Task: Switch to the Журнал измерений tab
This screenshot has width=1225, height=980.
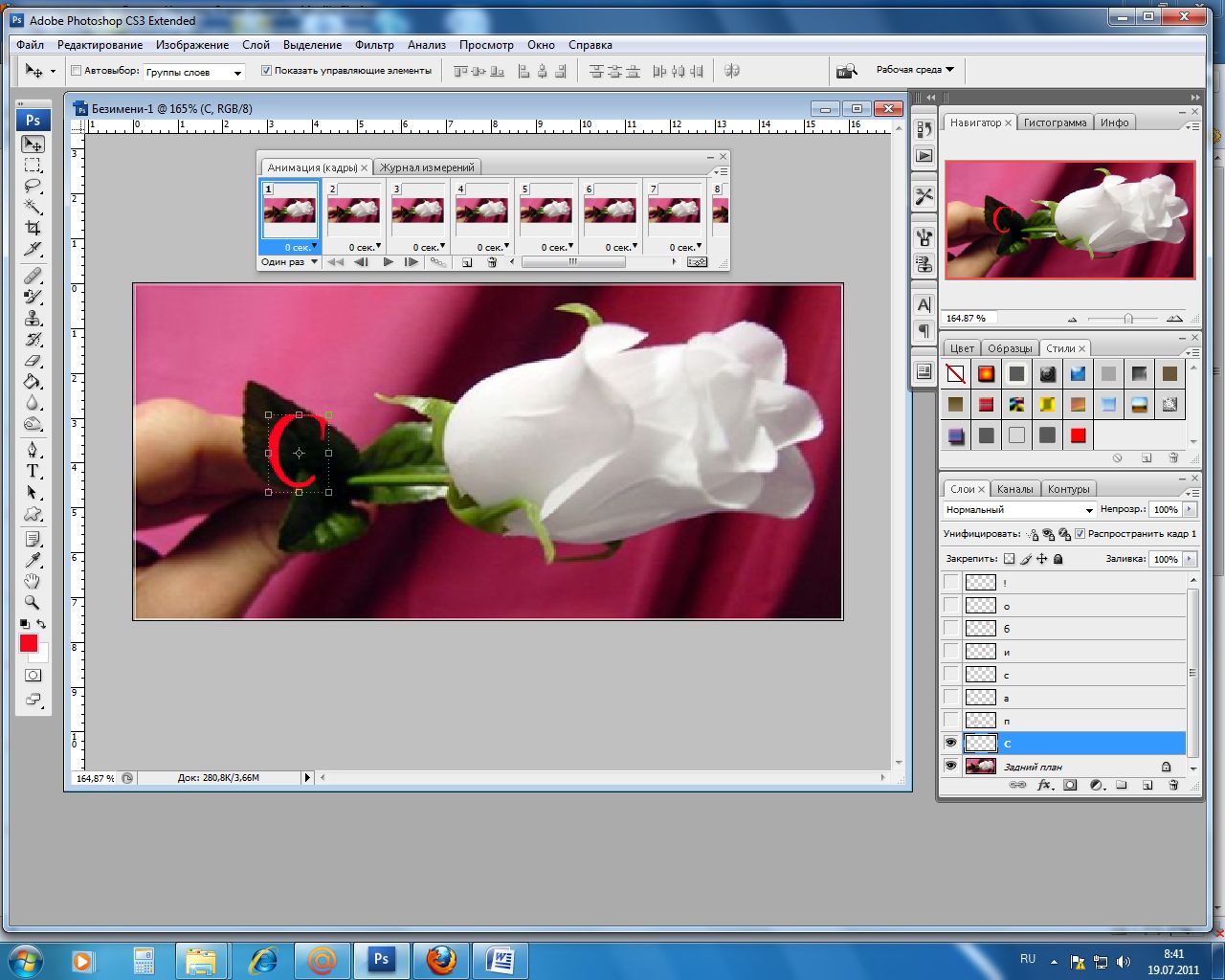Action: (427, 167)
